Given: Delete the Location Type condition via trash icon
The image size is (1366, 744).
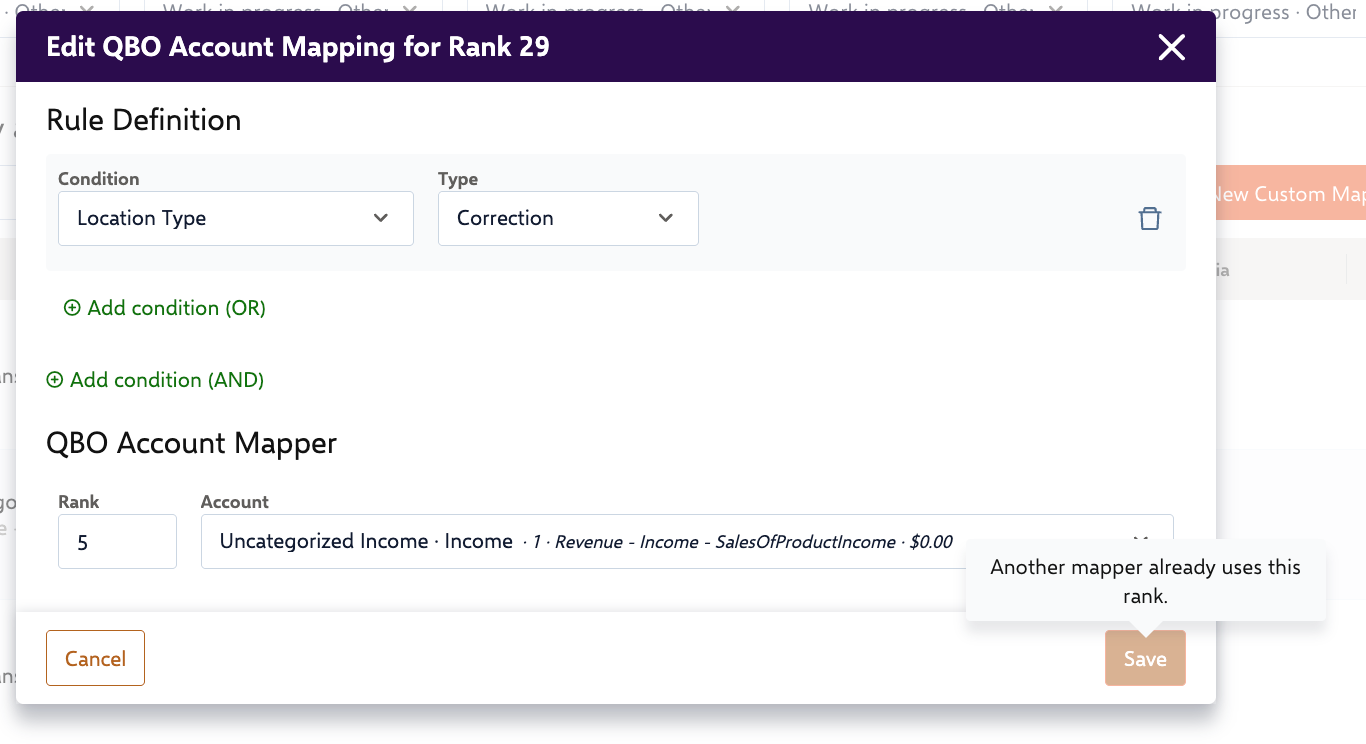Looking at the screenshot, I should (x=1149, y=218).
